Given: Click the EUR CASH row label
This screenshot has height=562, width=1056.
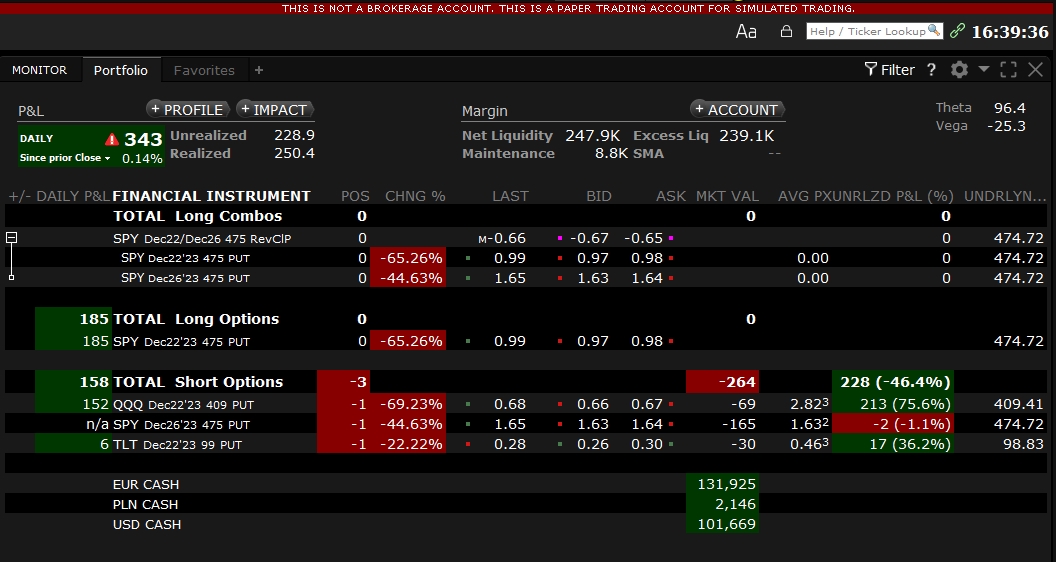Looking at the screenshot, I should [146, 485].
